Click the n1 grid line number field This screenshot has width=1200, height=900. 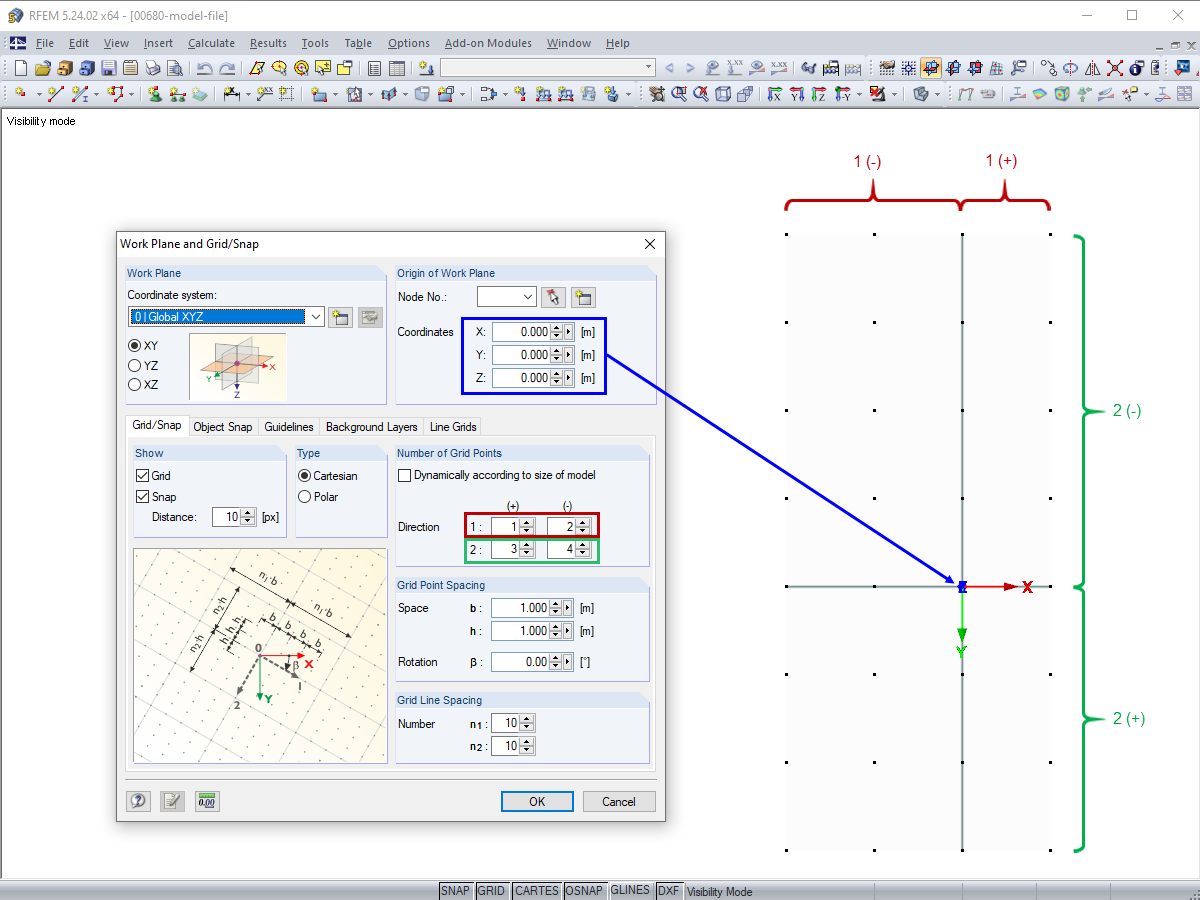click(505, 723)
